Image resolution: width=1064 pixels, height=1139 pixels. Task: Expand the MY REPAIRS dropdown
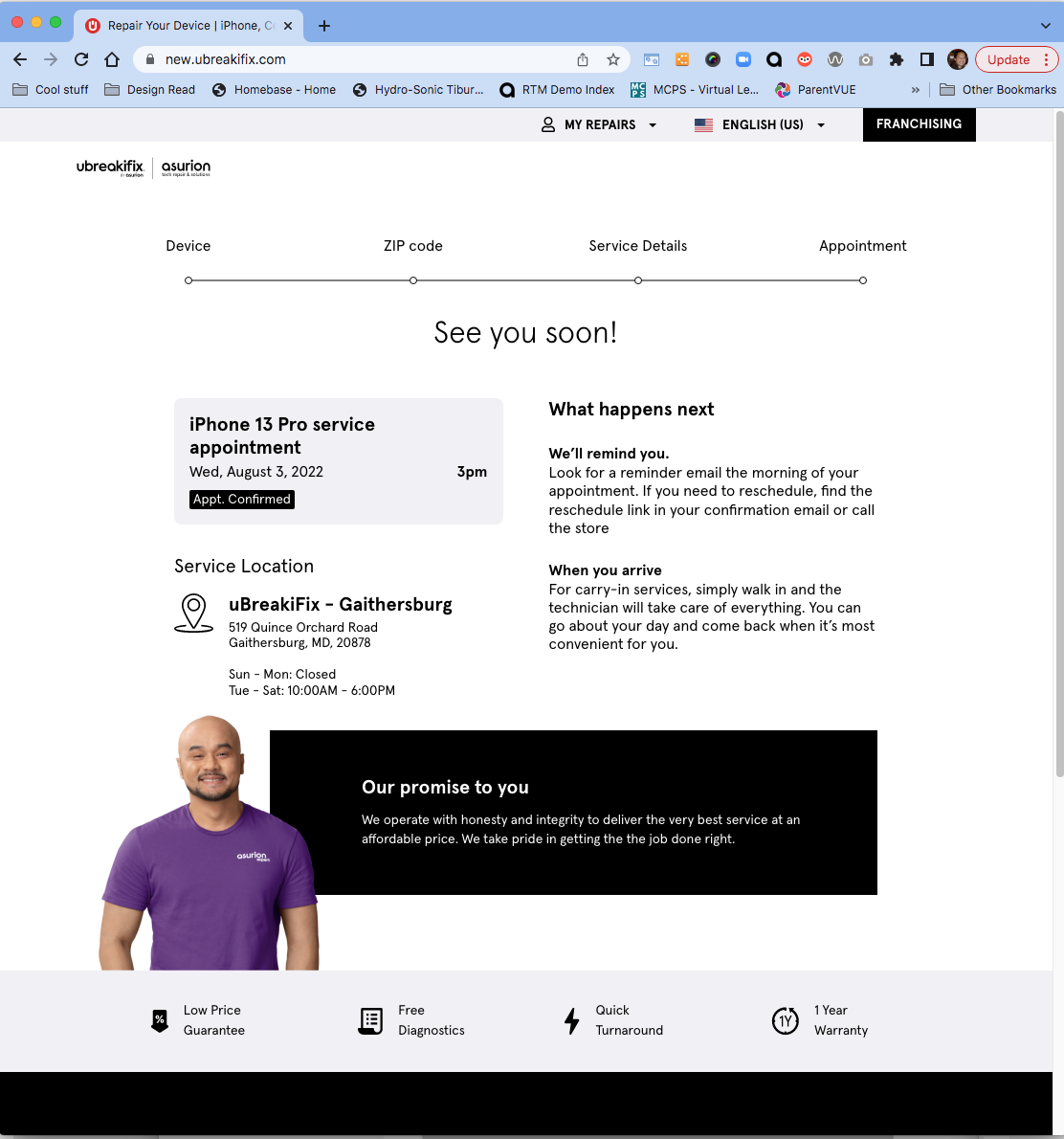599,125
